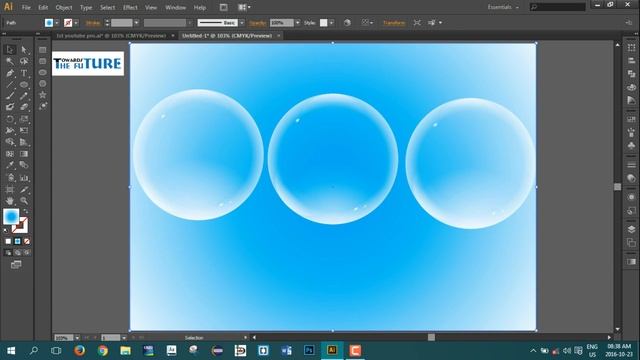Click the Opacity label link

(258, 23)
